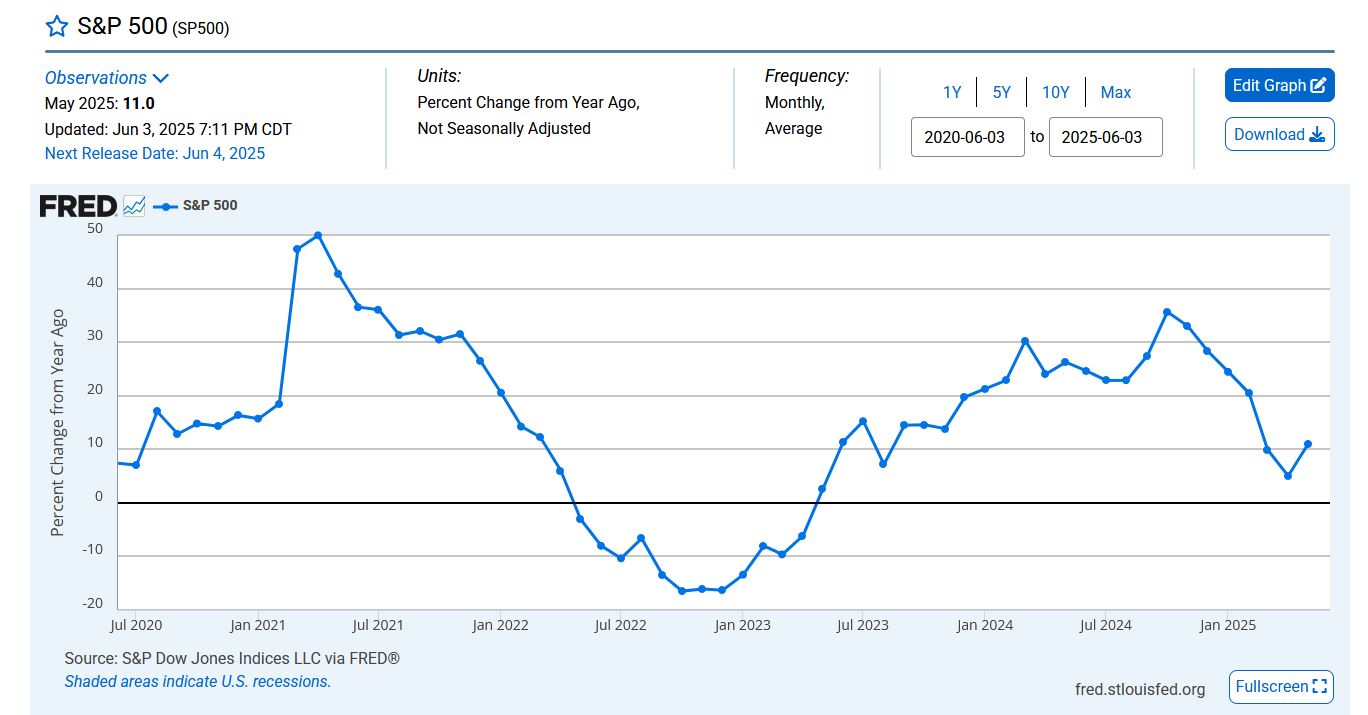Switch to the 10Y date range
Viewport: 1368px width, 715px height.
(1055, 92)
